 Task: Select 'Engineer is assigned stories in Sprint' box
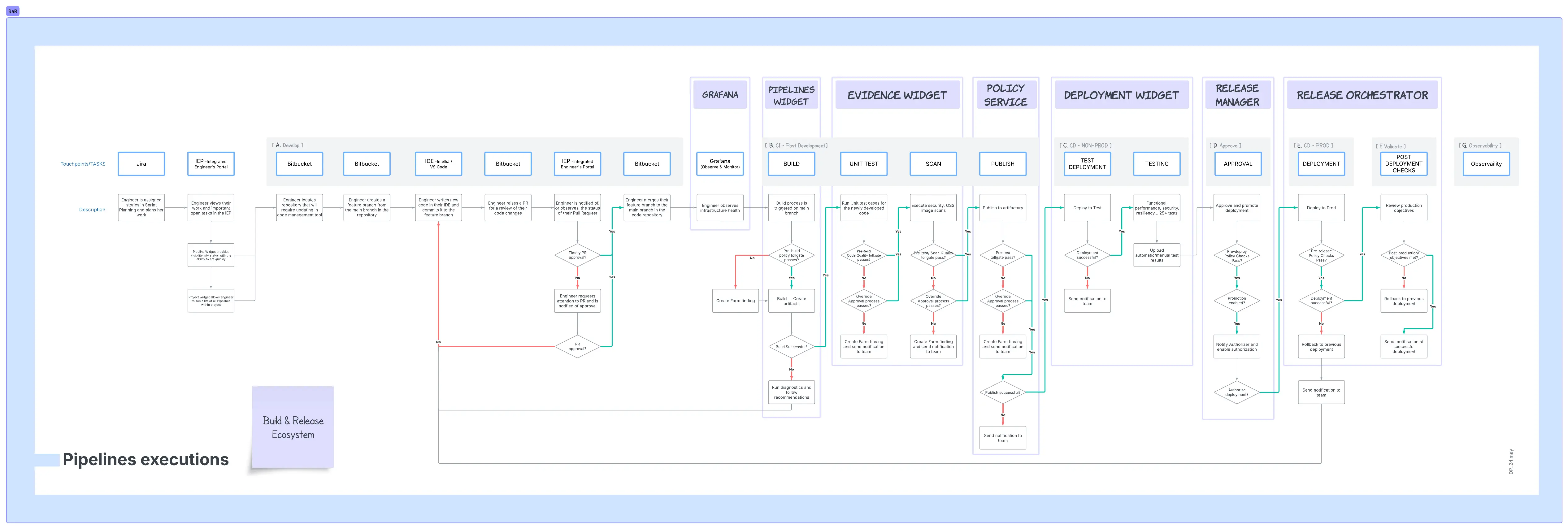pos(141,208)
